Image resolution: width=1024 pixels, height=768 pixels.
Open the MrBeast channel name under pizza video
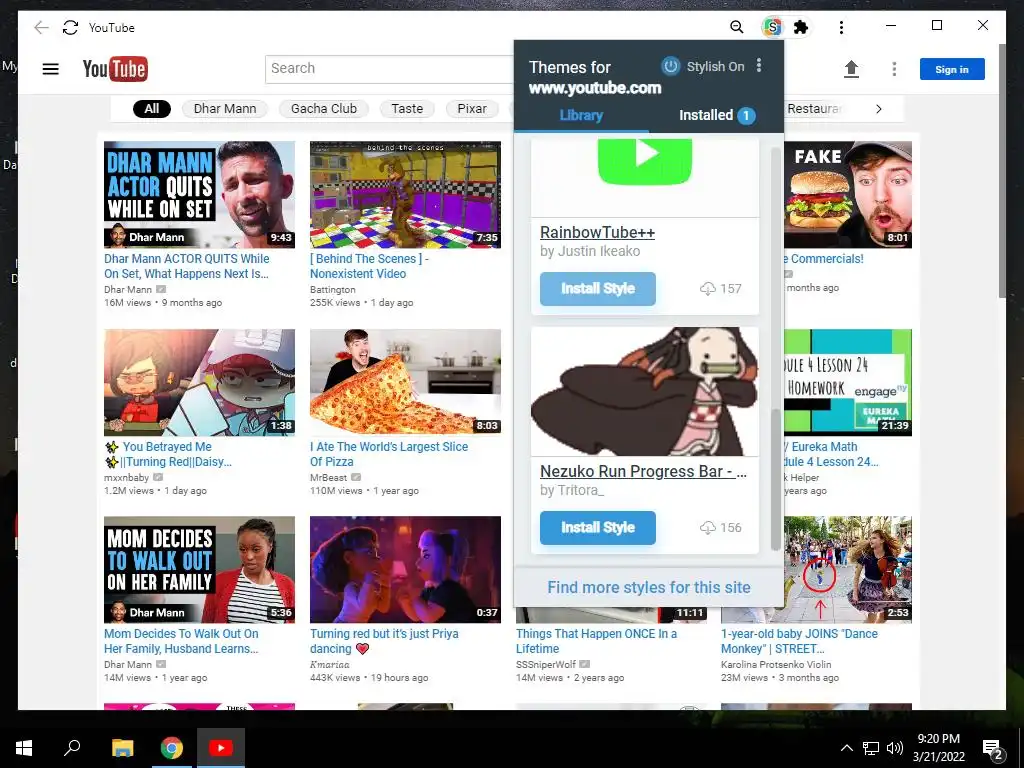point(328,477)
